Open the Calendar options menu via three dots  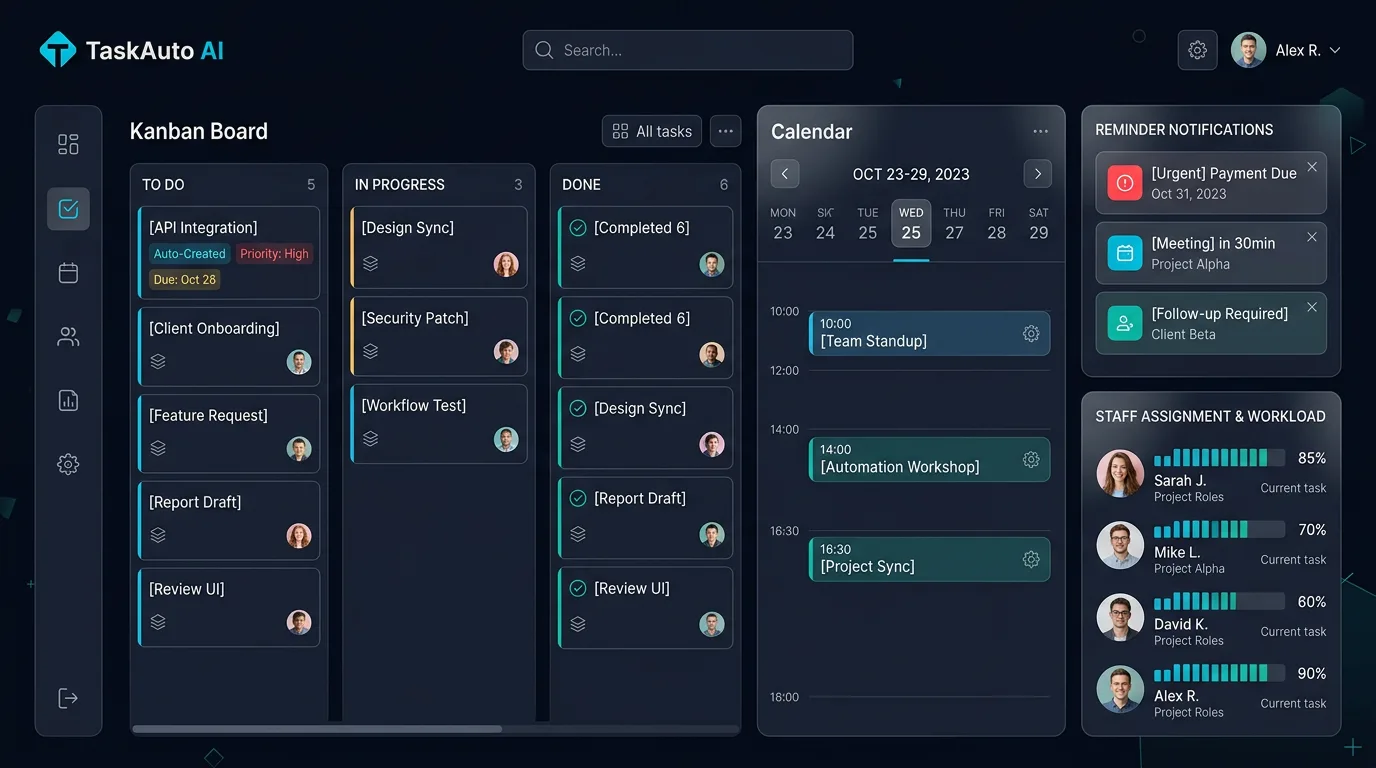pyautogui.click(x=1041, y=131)
